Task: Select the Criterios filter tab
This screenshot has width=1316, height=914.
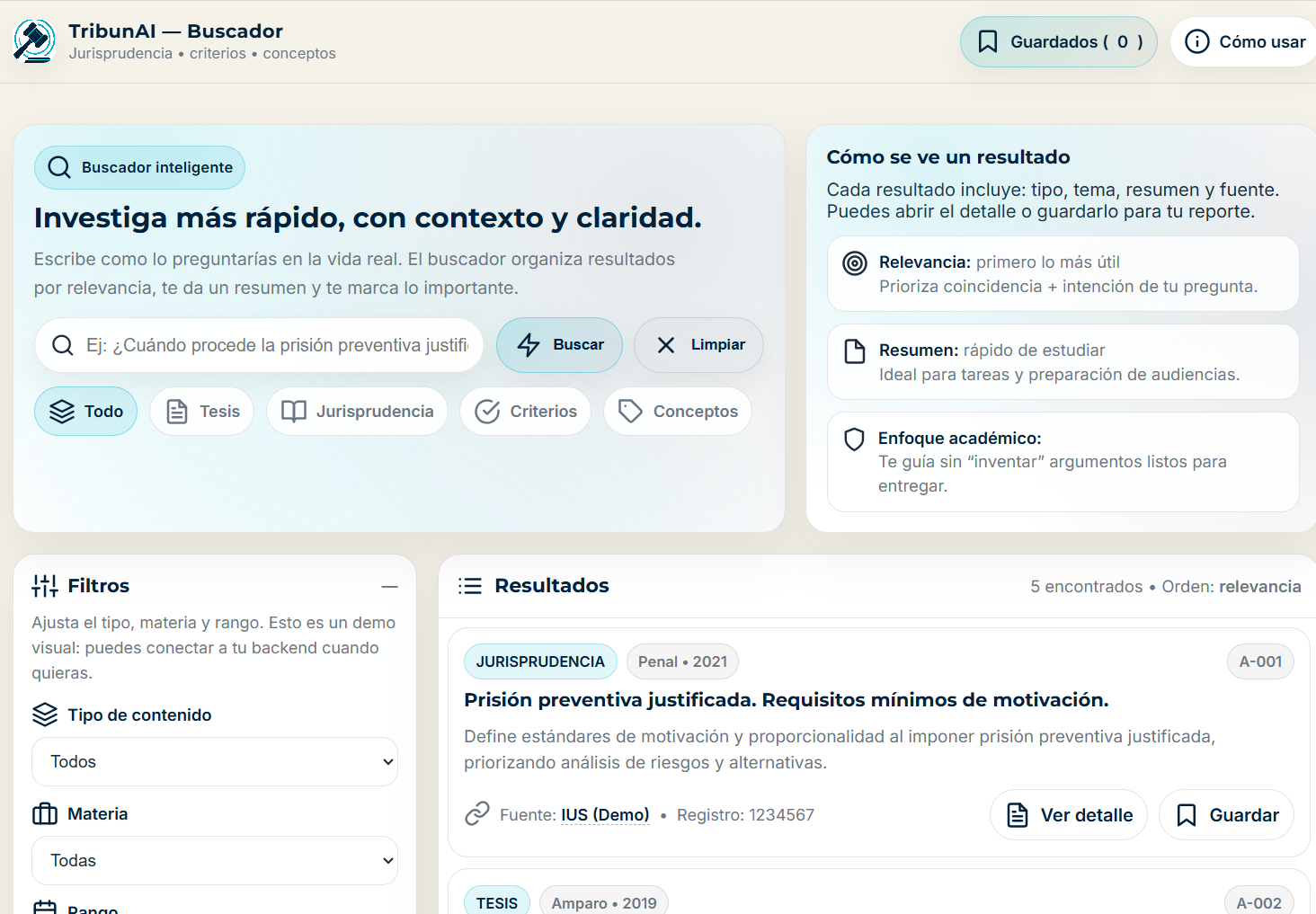Action: 525,412
